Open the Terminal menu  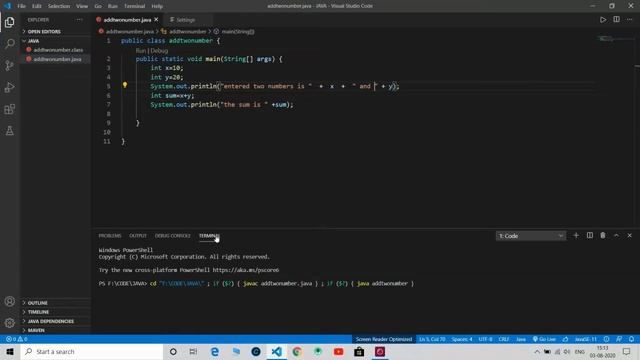pos(134,6)
